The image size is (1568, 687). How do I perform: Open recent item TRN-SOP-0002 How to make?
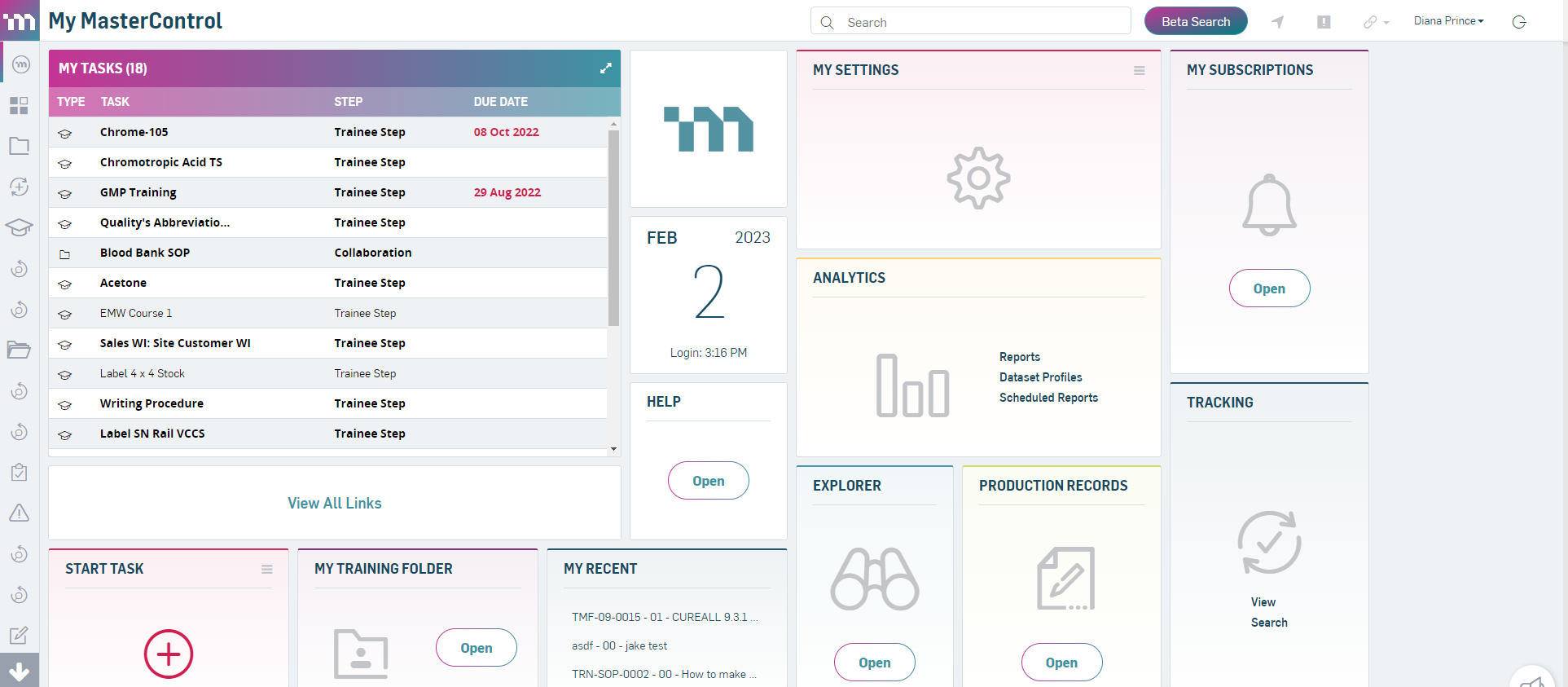665,674
